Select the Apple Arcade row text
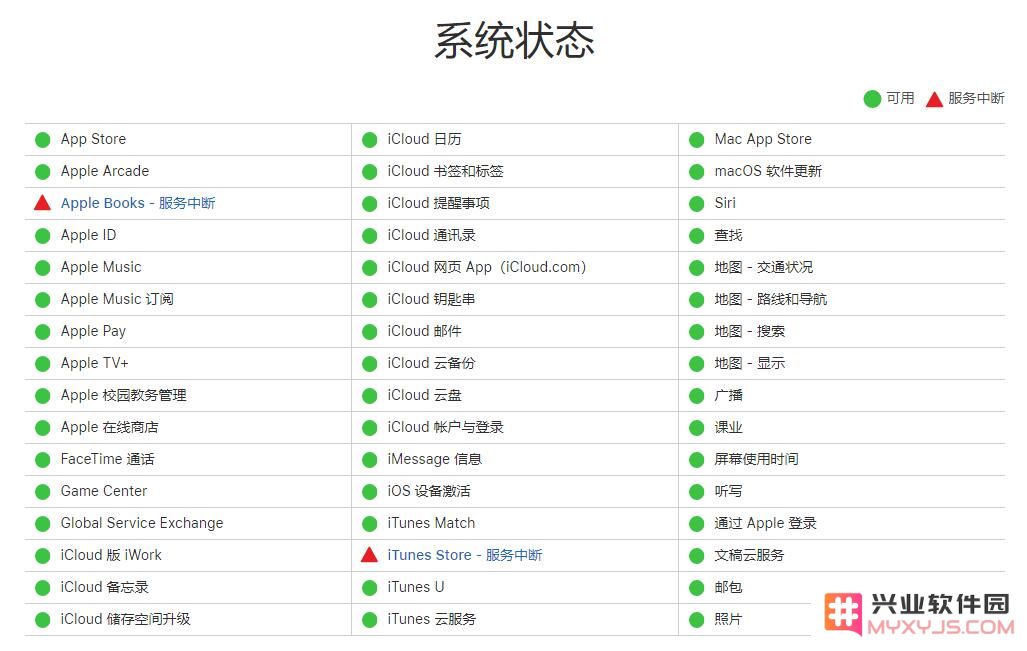This screenshot has width=1027, height=651. [x=105, y=171]
